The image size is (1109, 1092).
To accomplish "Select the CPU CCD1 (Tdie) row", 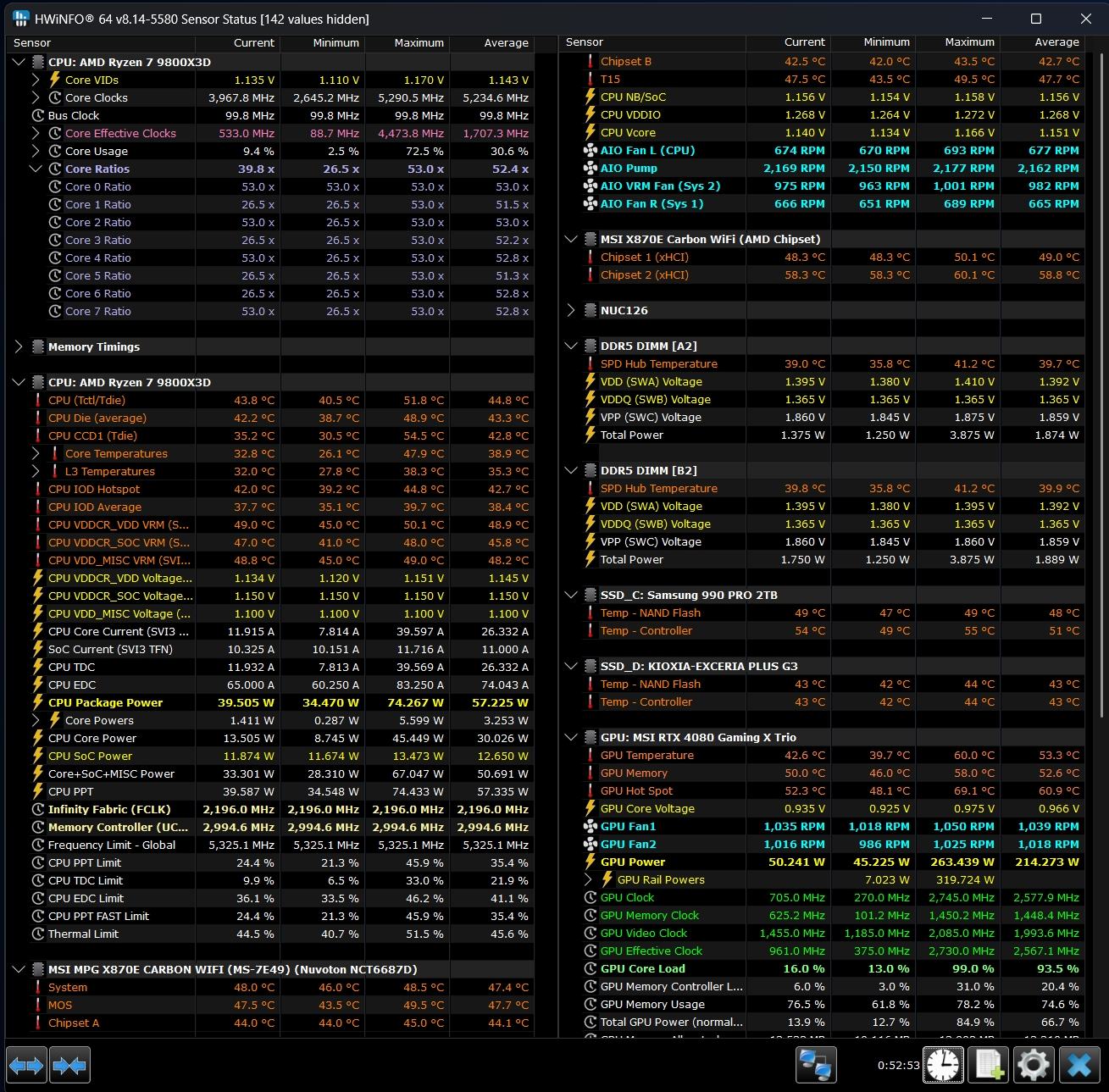I will (271, 435).
